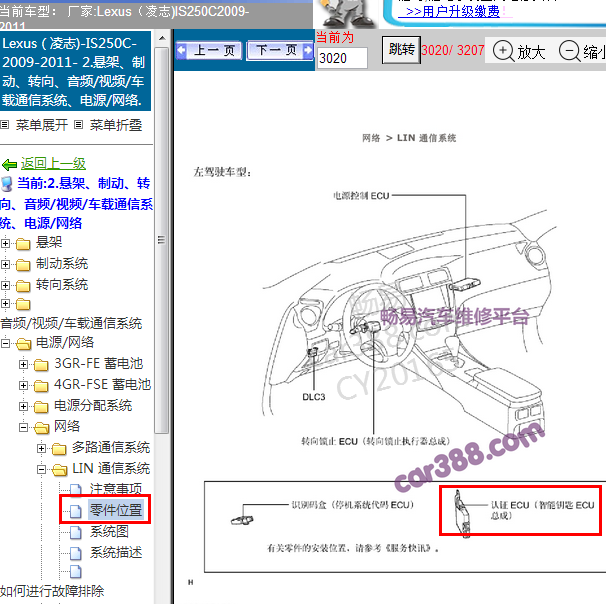Expand the 3GR-FE 蓄电池 node
This screenshot has height=604, width=606.
24,364
